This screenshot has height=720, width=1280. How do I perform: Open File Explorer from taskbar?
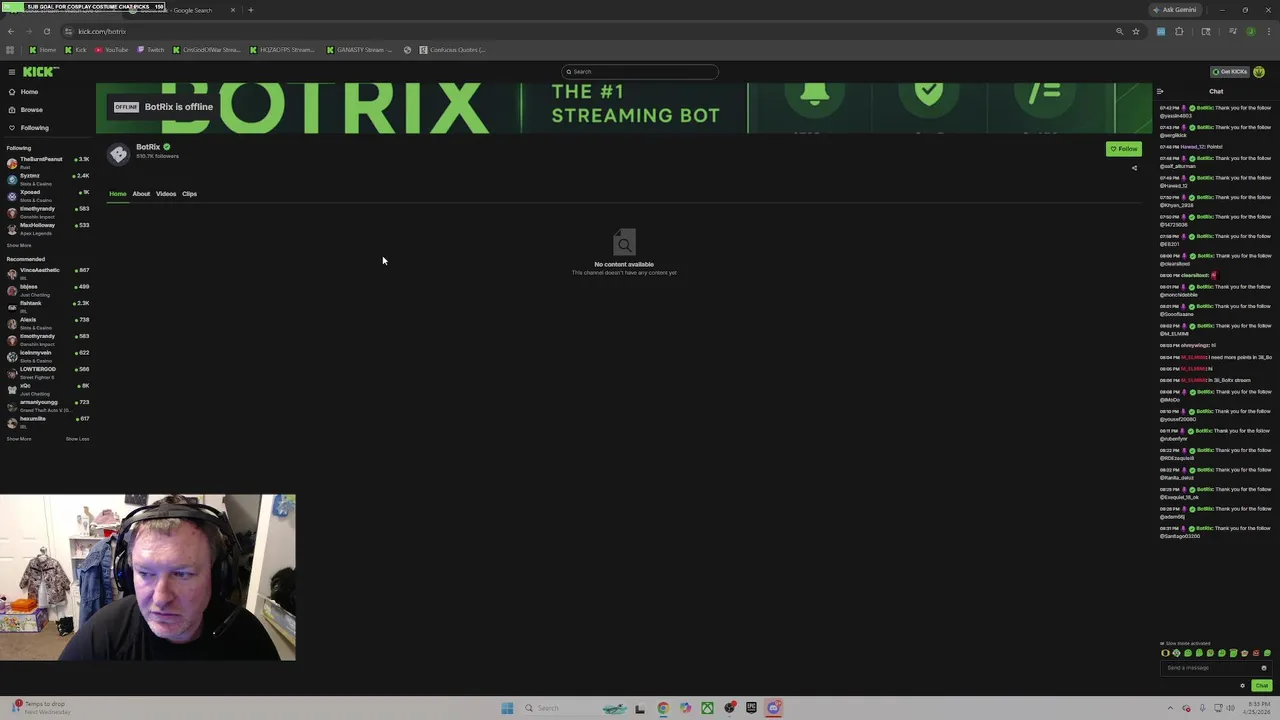tap(640, 708)
